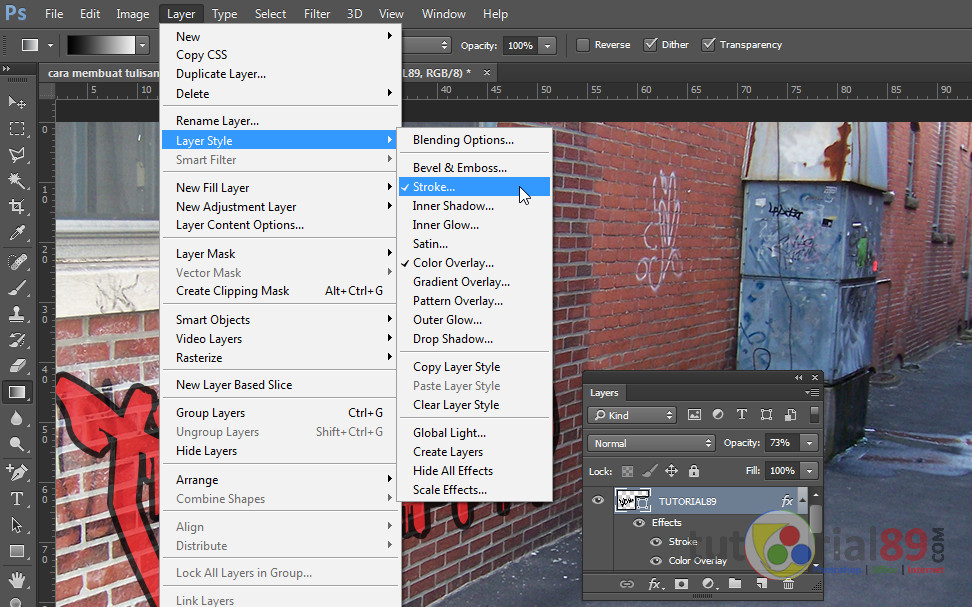Select the Eyedropper tool

[17, 233]
